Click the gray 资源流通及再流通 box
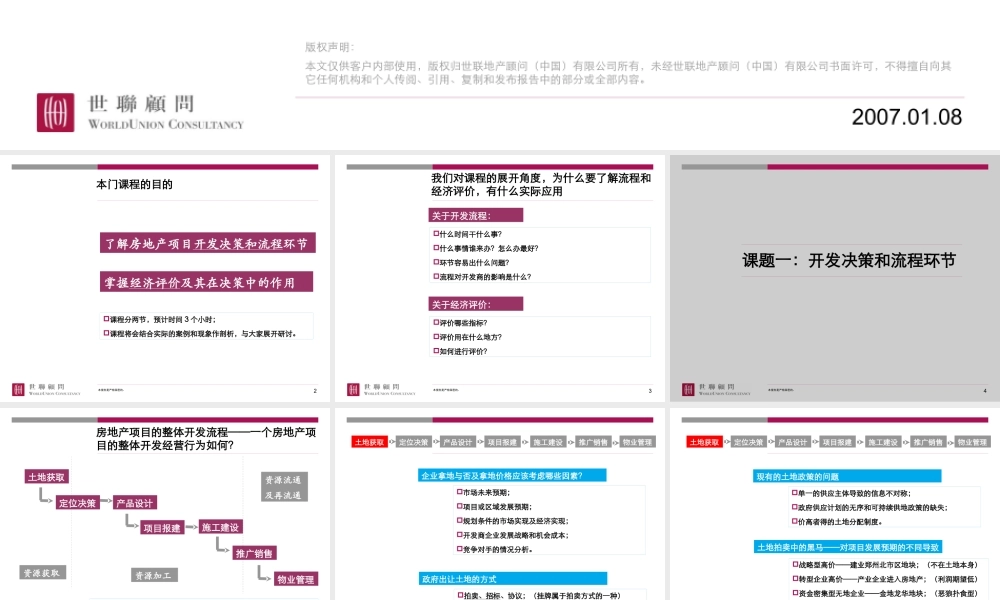The width and height of the screenshot is (1000, 600). (284, 487)
